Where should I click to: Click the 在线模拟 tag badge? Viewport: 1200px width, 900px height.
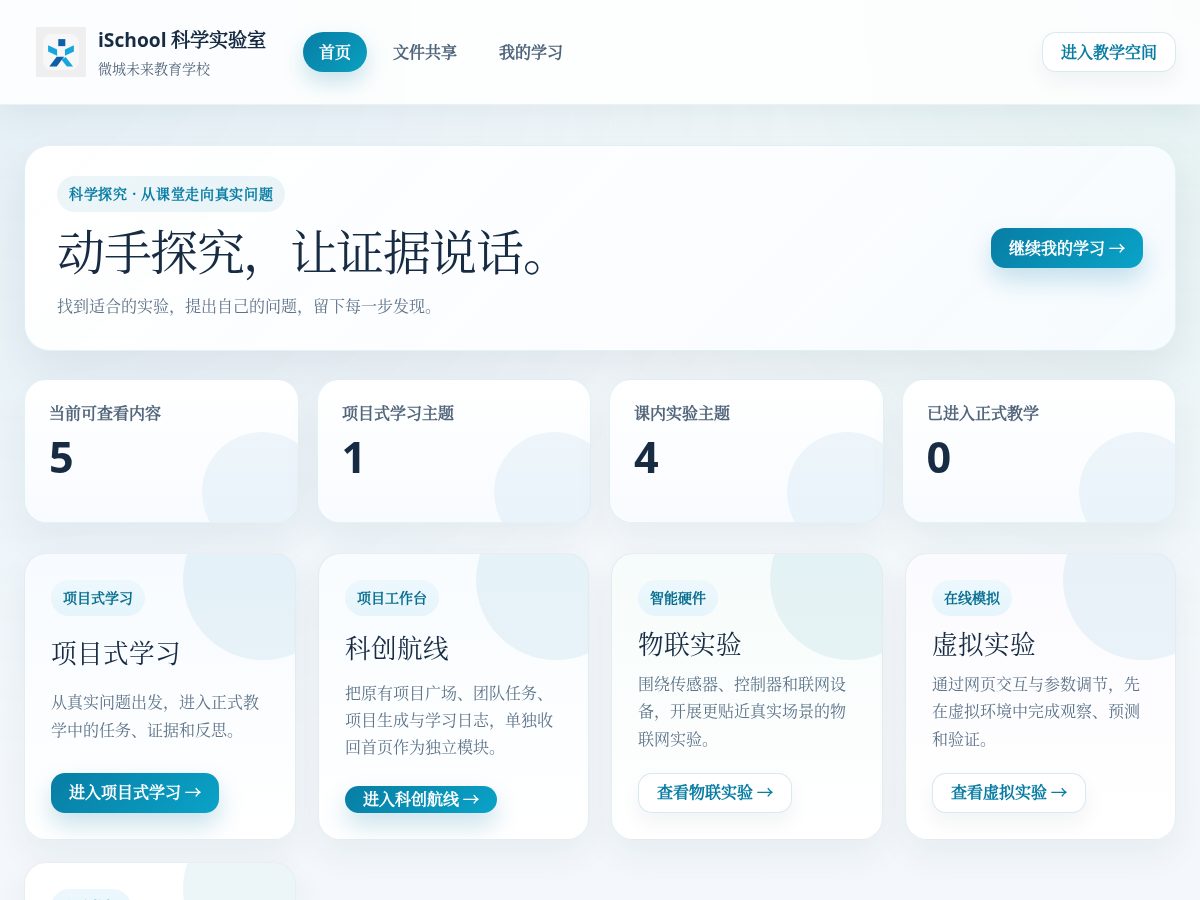pyautogui.click(x=972, y=598)
